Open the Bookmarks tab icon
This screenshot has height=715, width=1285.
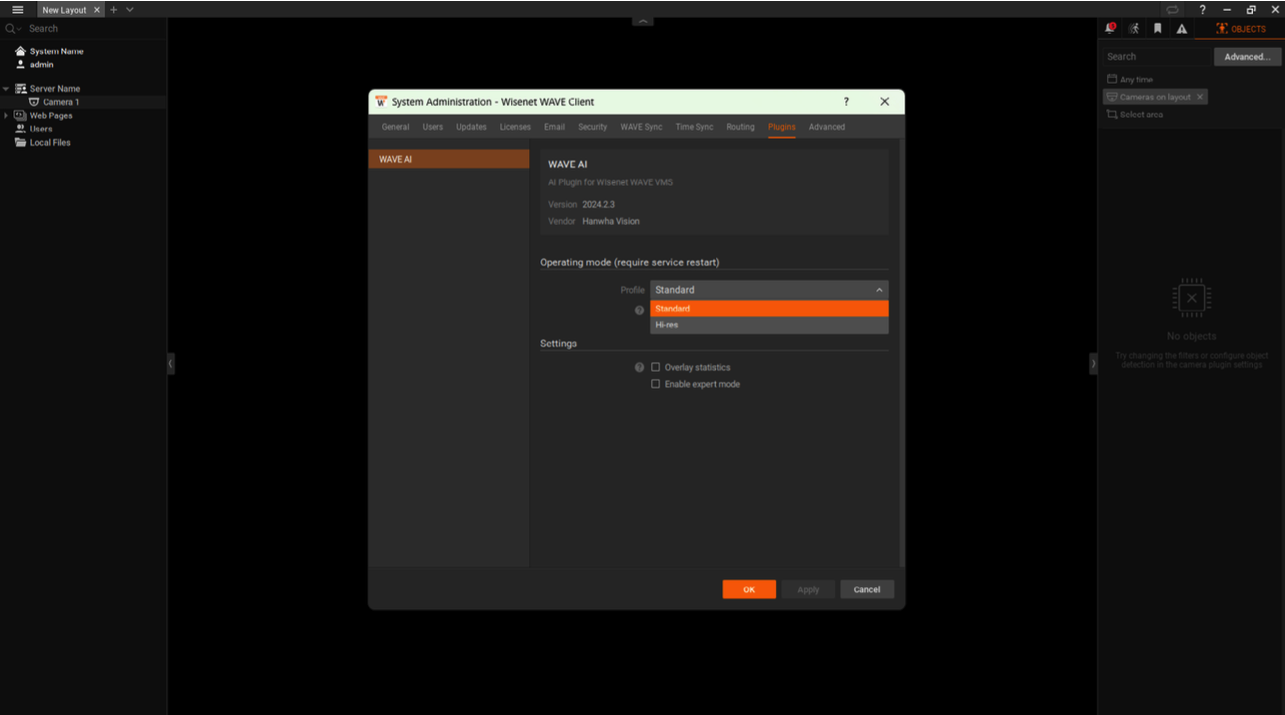tap(1158, 28)
